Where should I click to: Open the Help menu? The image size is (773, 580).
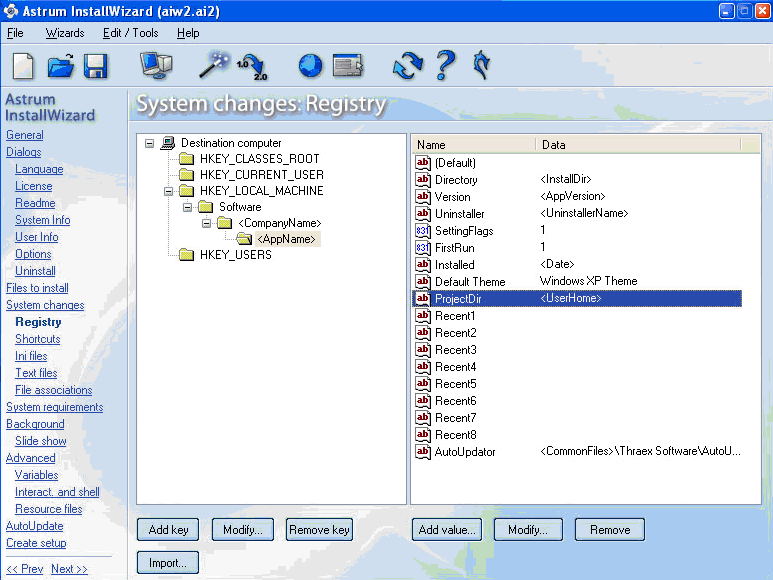tap(188, 33)
